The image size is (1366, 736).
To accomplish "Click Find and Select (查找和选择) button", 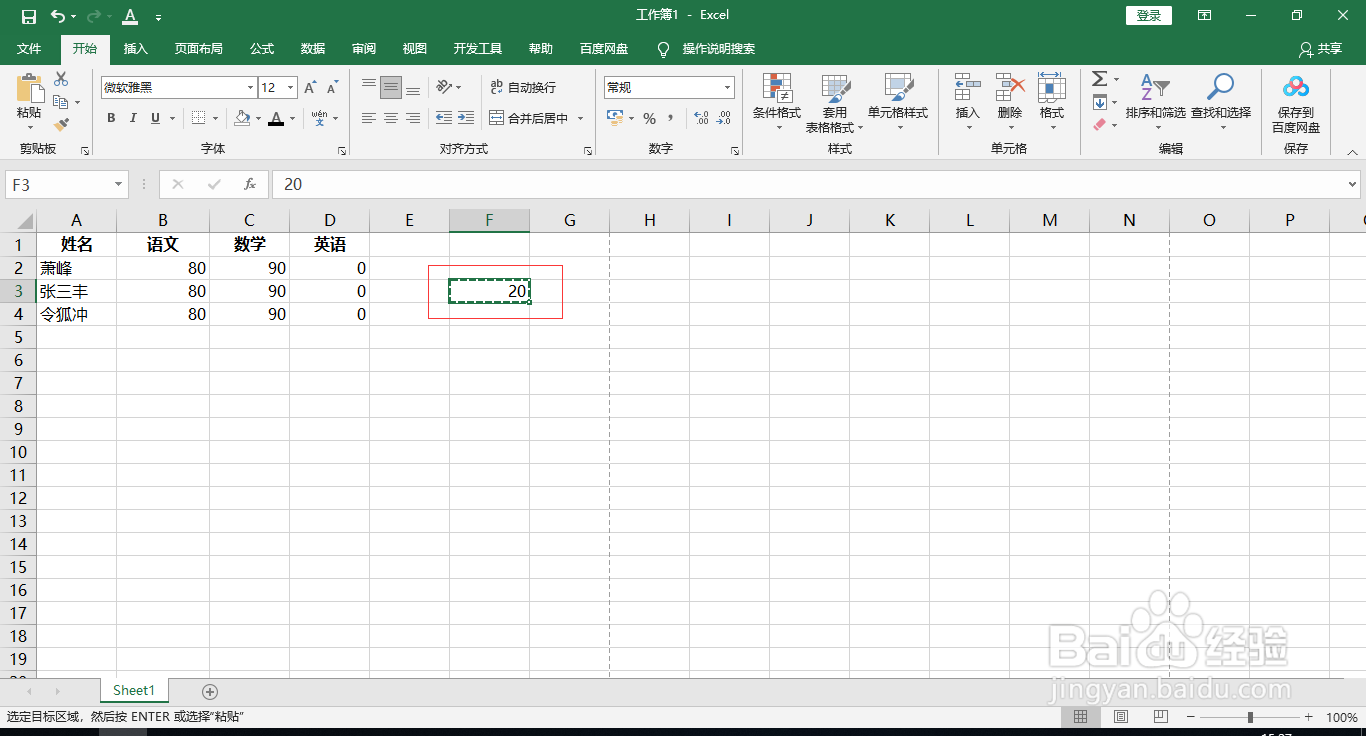I will pyautogui.click(x=1221, y=103).
